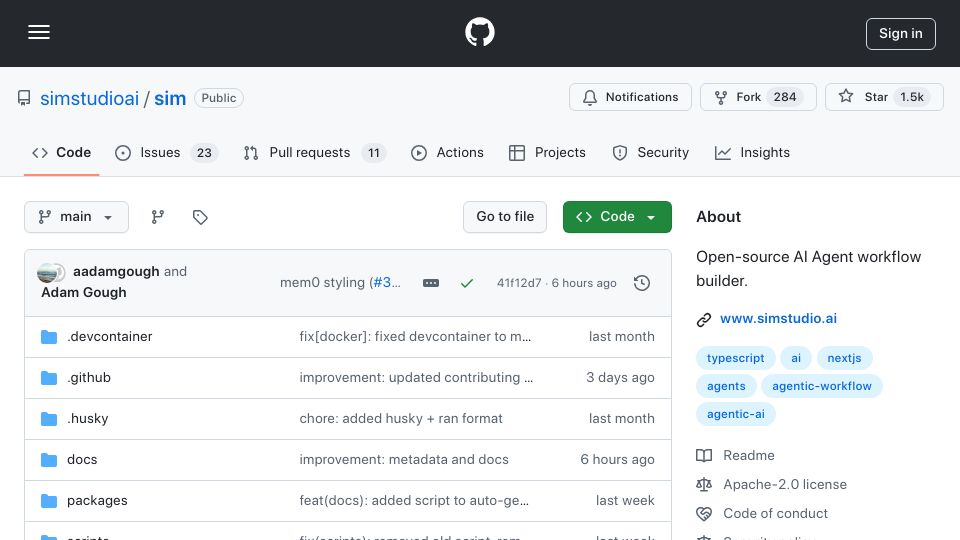Expand the green Code dropdown
Screen dimensions: 960x540
point(617,217)
